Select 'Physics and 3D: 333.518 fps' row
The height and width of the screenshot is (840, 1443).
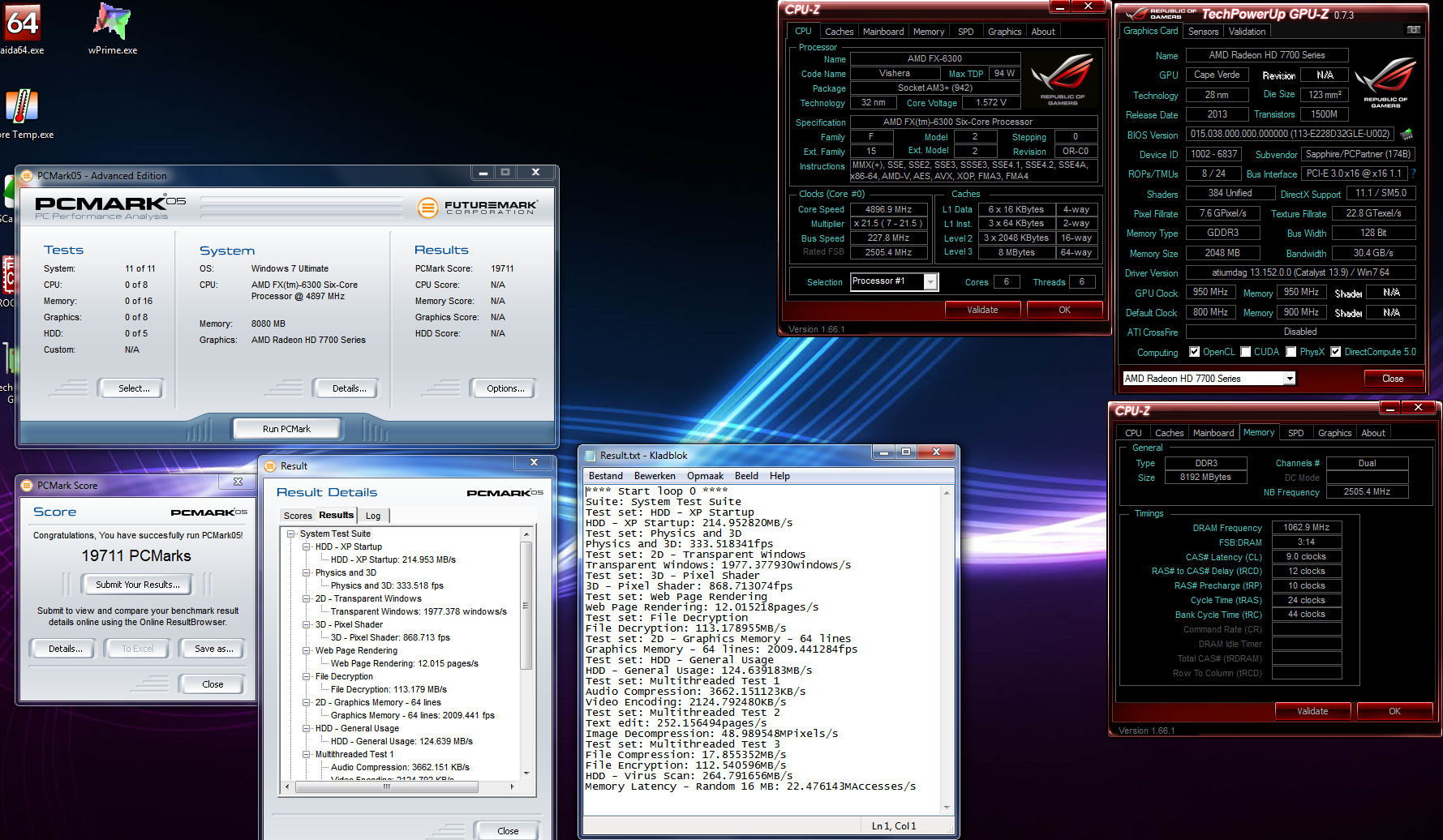pos(387,585)
